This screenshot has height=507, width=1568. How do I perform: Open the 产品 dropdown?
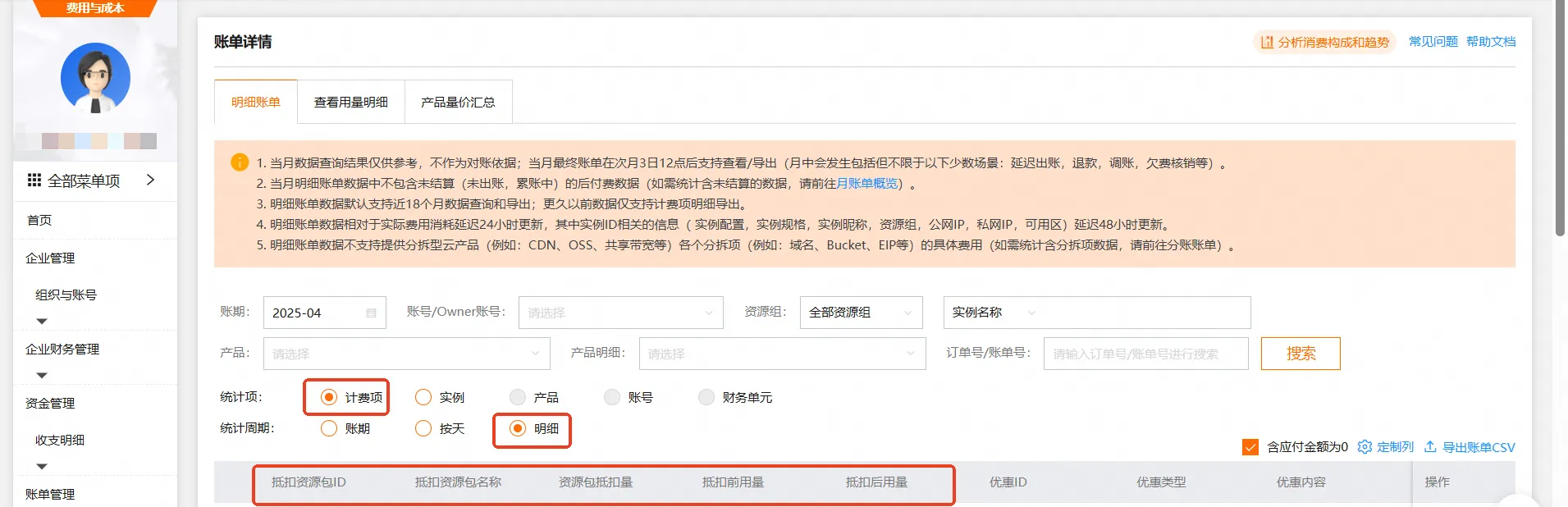[x=406, y=354]
